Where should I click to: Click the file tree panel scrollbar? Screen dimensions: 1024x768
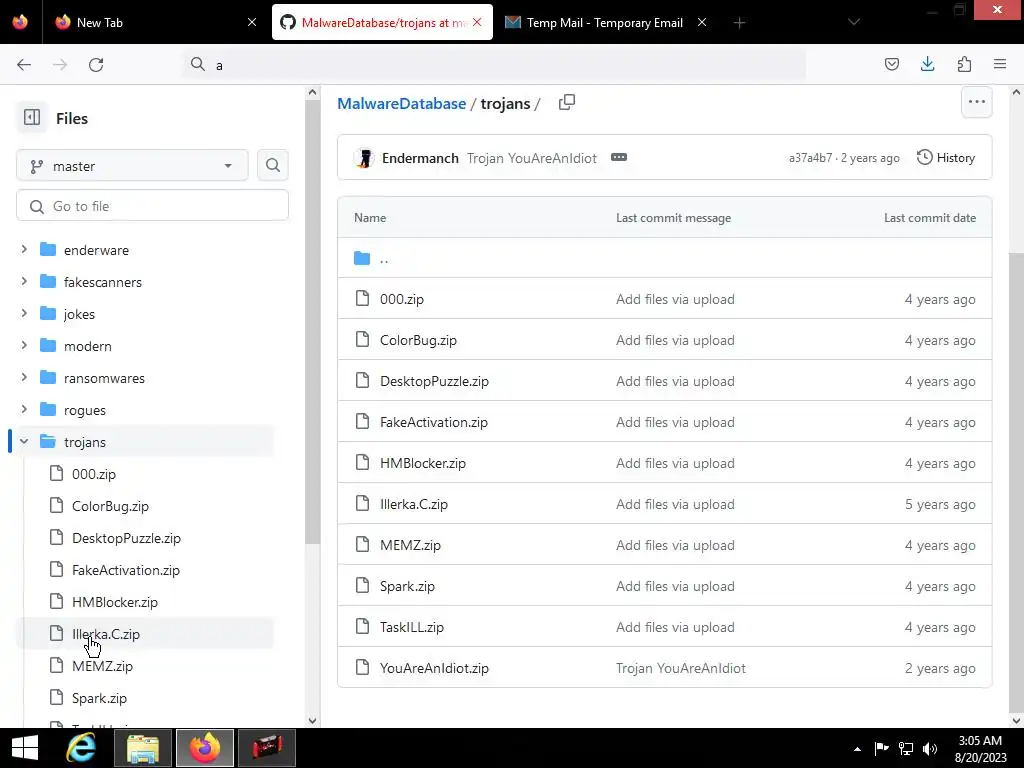tap(312, 322)
